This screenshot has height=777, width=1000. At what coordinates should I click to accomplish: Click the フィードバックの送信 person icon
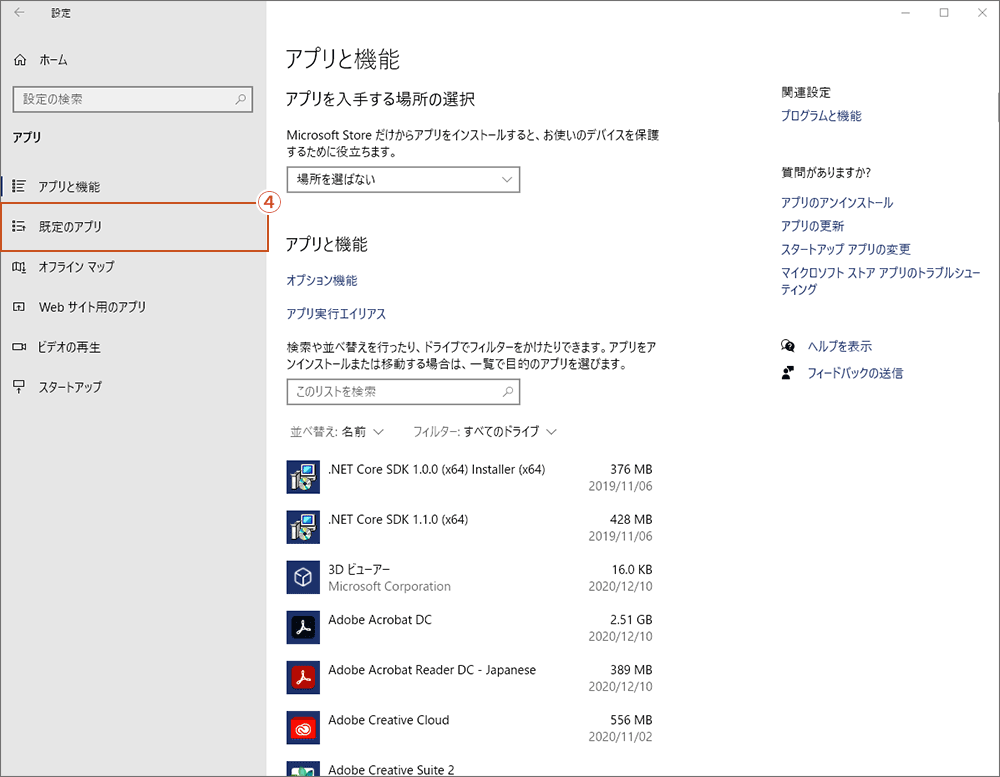[x=788, y=373]
